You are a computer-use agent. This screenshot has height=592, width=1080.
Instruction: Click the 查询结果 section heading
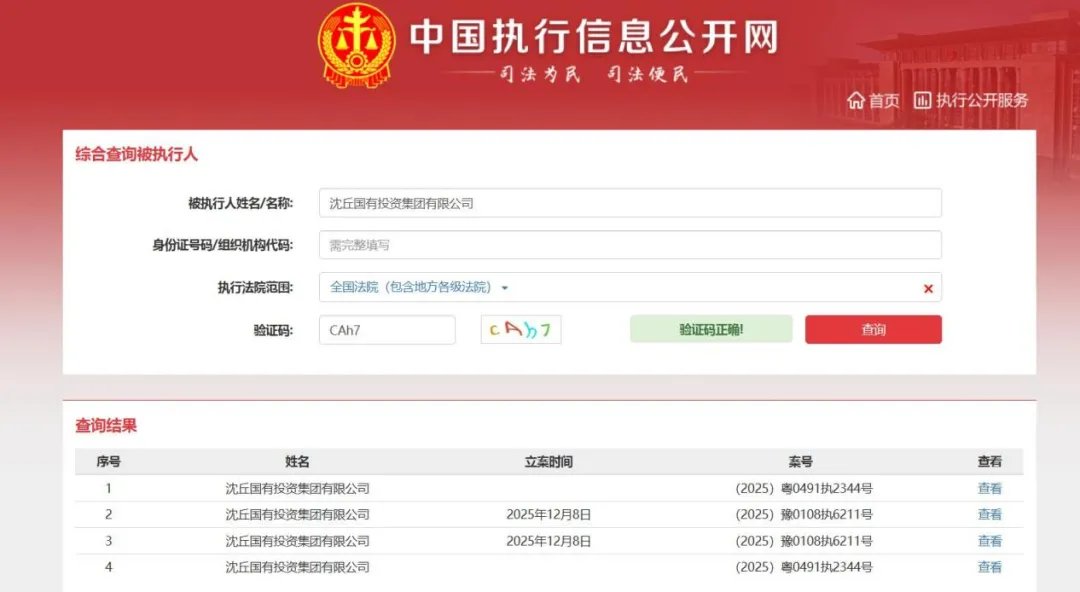[x=106, y=426]
